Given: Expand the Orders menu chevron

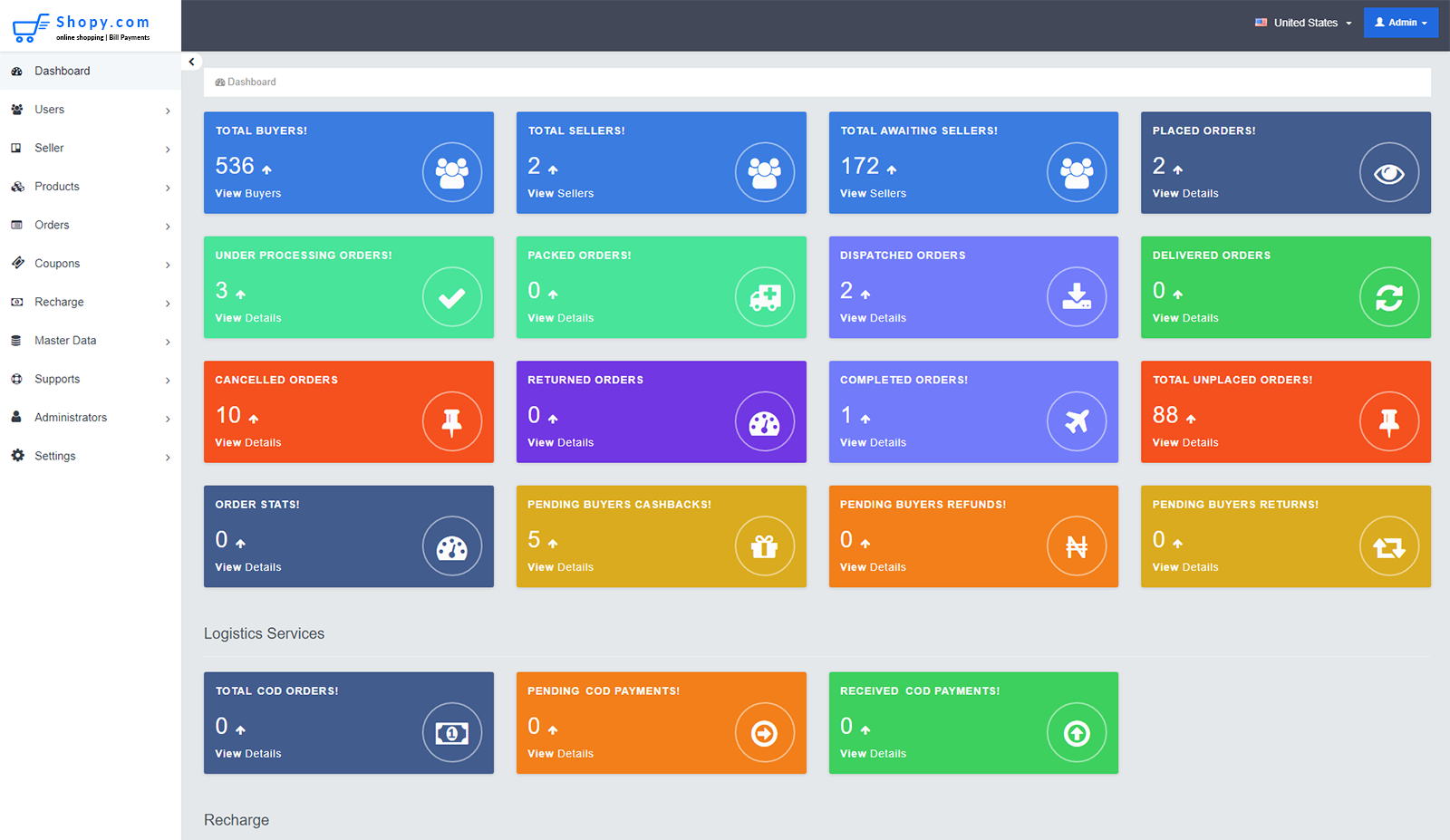Looking at the screenshot, I should point(168,227).
